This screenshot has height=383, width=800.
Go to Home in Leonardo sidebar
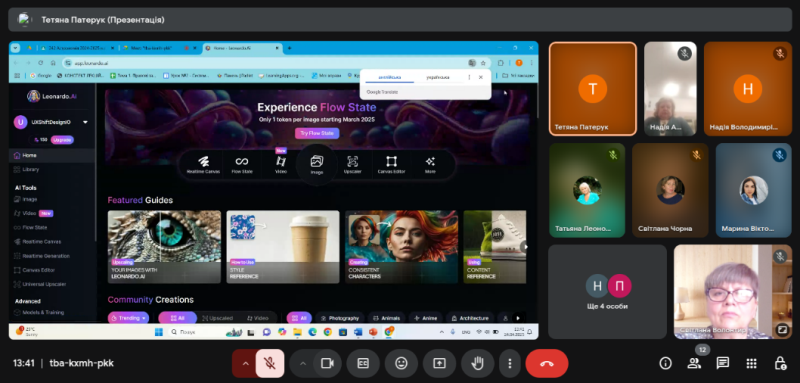52,155
